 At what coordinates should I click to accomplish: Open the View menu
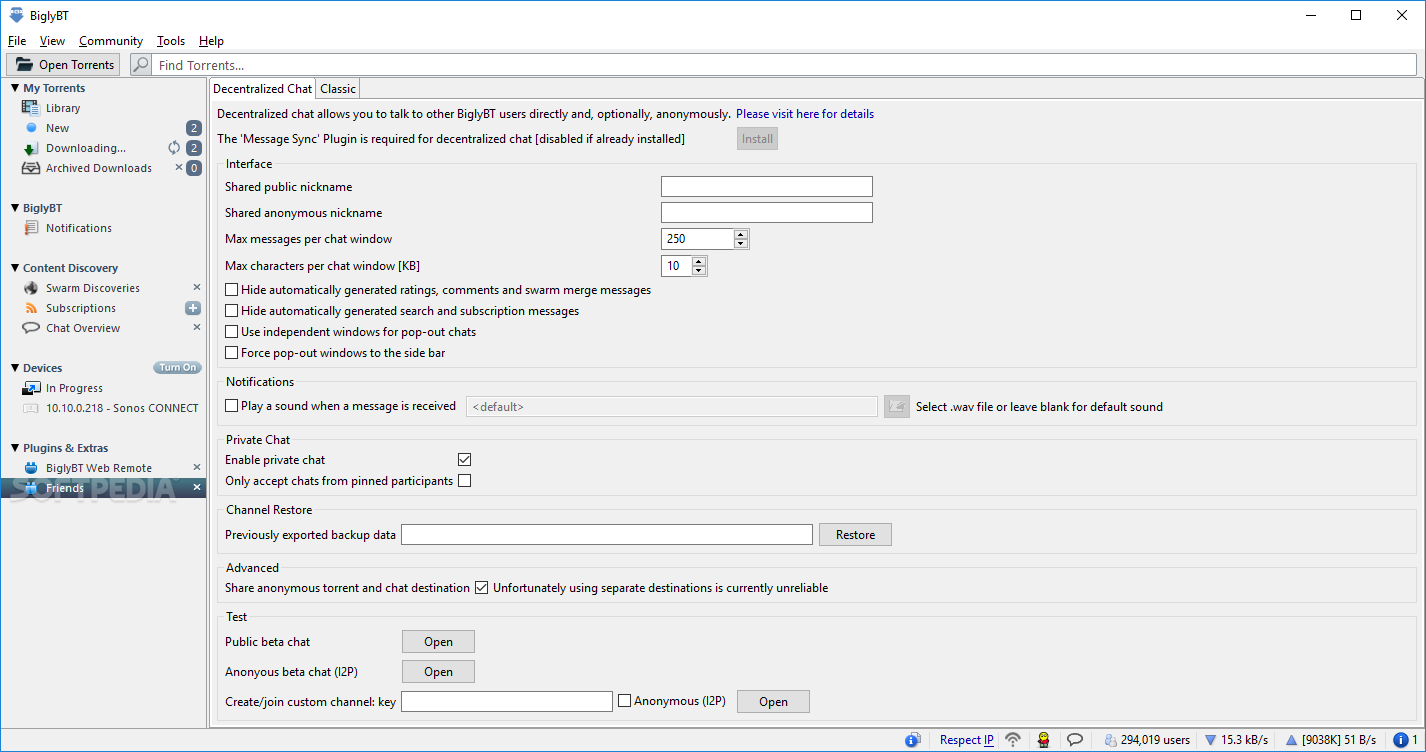(x=52, y=41)
